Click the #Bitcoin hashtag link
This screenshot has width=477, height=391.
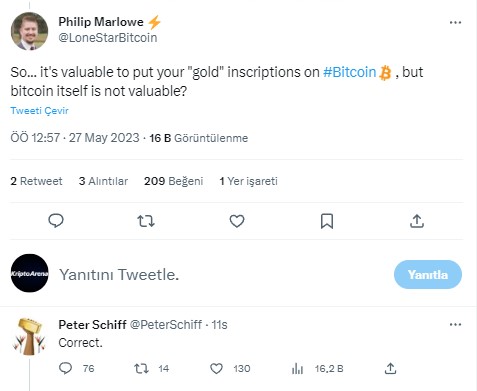349,72
